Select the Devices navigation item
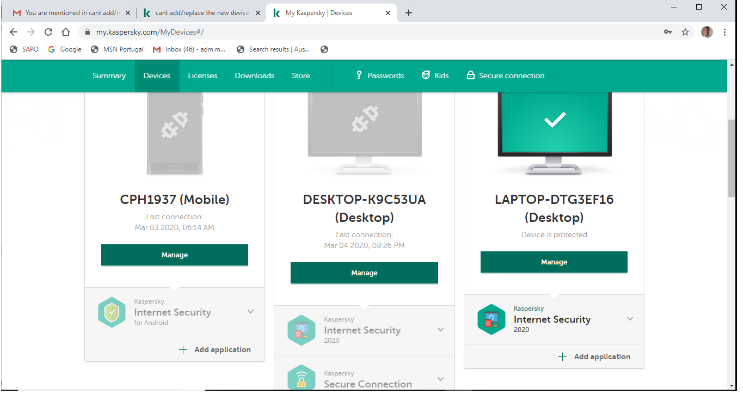The image size is (743, 396). (x=157, y=76)
